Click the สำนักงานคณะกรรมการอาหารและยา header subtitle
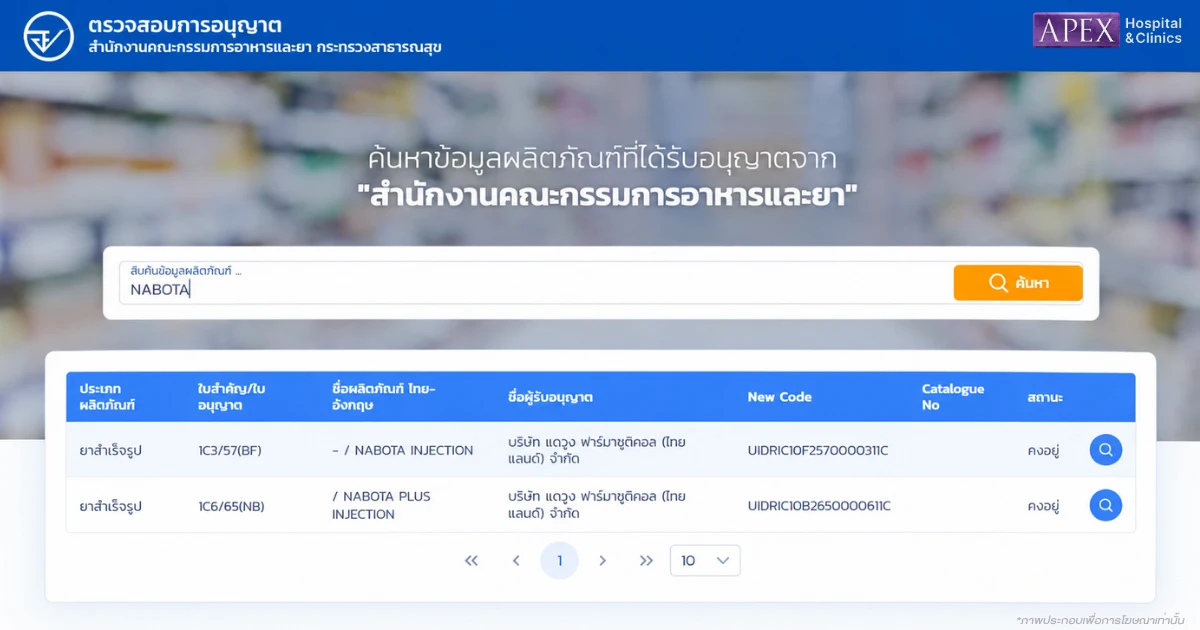Viewport: 1200px width, 630px height. (x=265, y=48)
